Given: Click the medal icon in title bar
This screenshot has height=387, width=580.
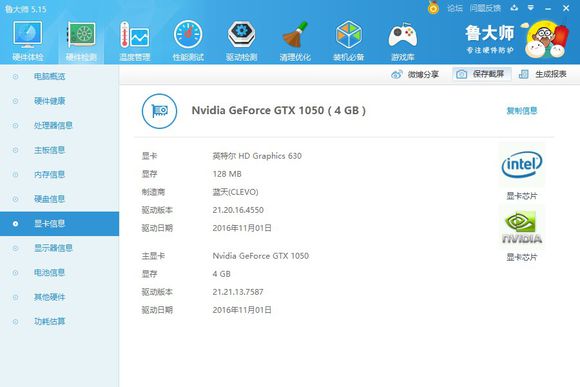Looking at the screenshot, I should [x=433, y=8].
